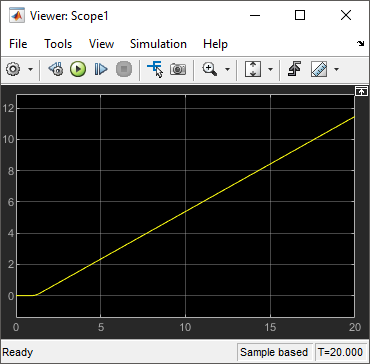The image size is (370, 364).
Task: Click the Ready status text
Action: [18, 352]
